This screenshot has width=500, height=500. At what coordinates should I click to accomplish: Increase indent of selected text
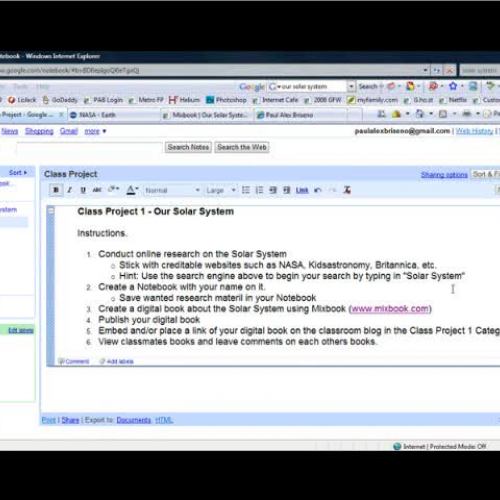coord(287,190)
